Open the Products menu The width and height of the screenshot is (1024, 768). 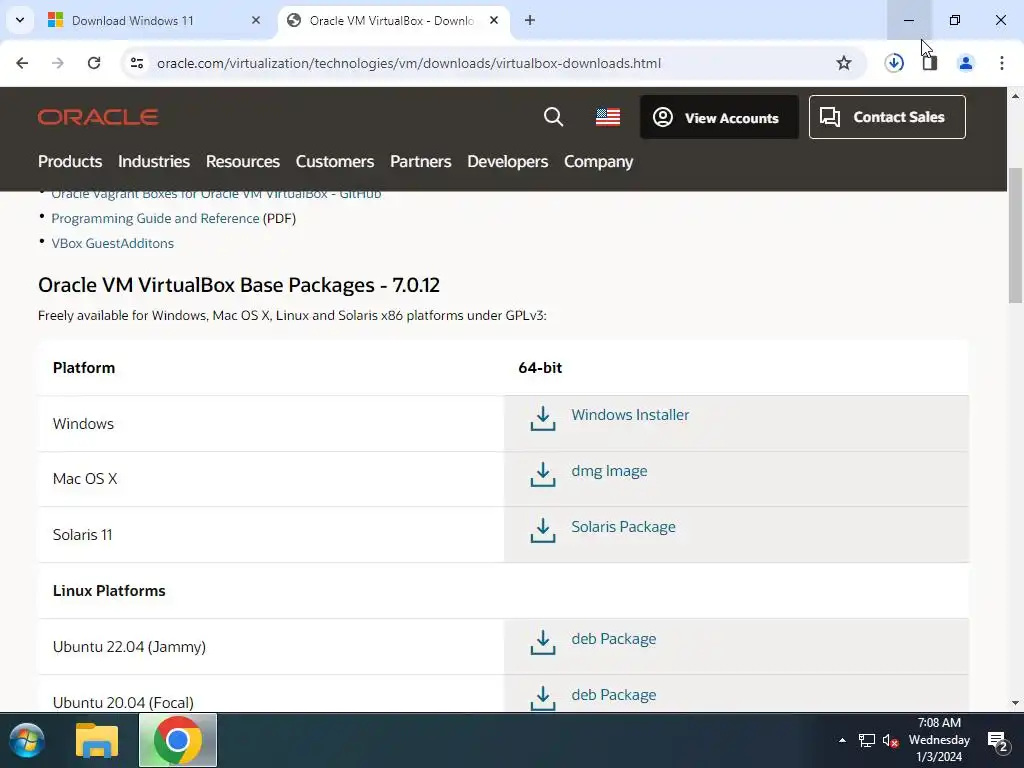(70, 161)
